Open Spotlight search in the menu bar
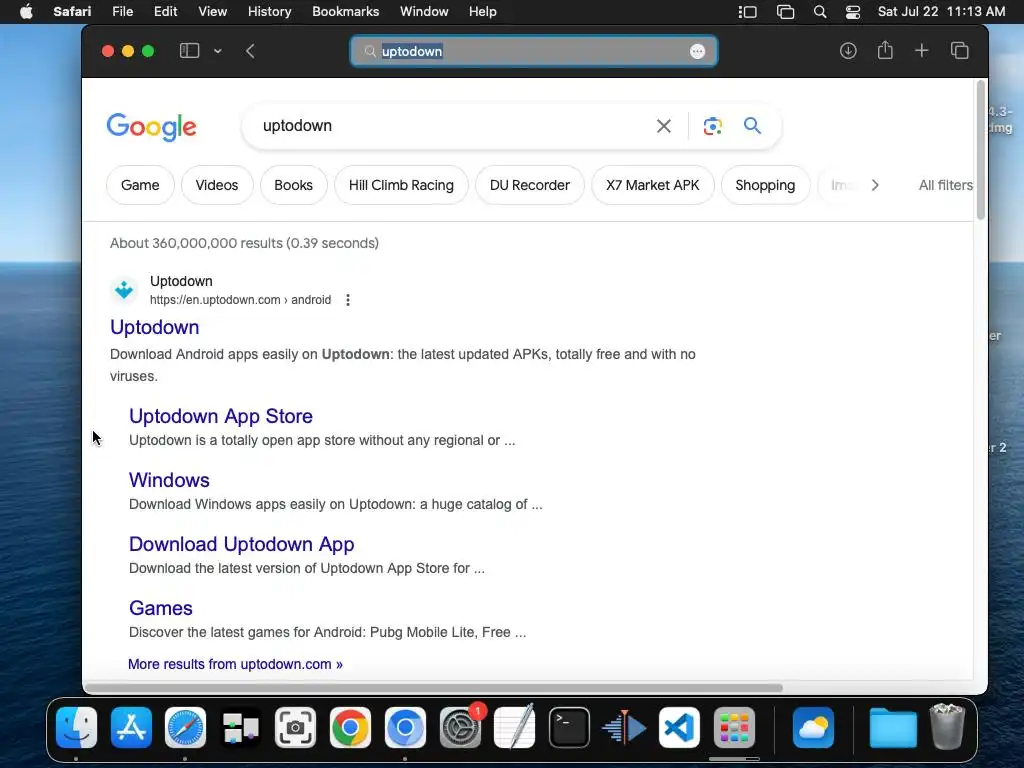This screenshot has height=768, width=1024. 820,12
